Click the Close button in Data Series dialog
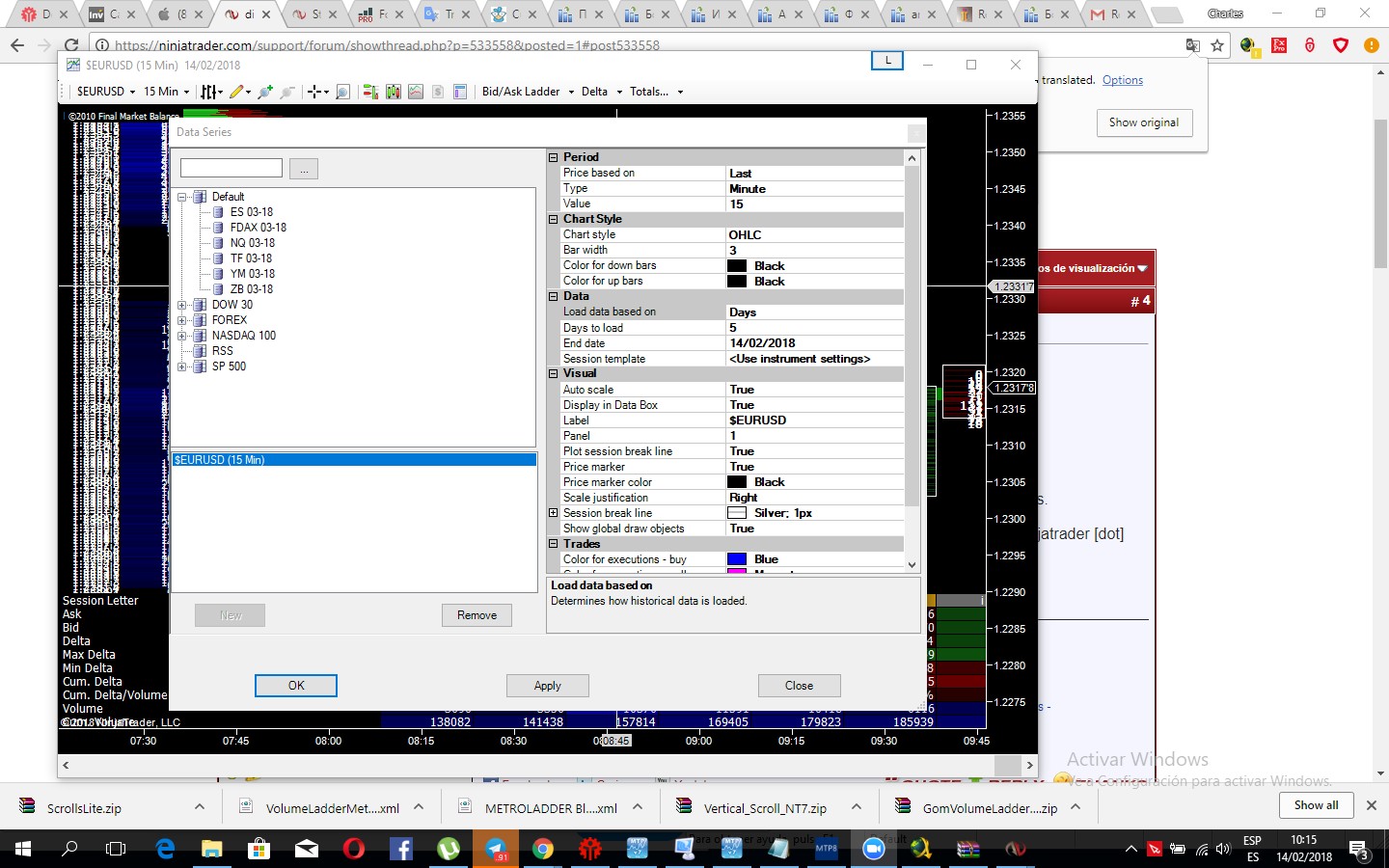The width and height of the screenshot is (1389, 868). pyautogui.click(x=799, y=686)
